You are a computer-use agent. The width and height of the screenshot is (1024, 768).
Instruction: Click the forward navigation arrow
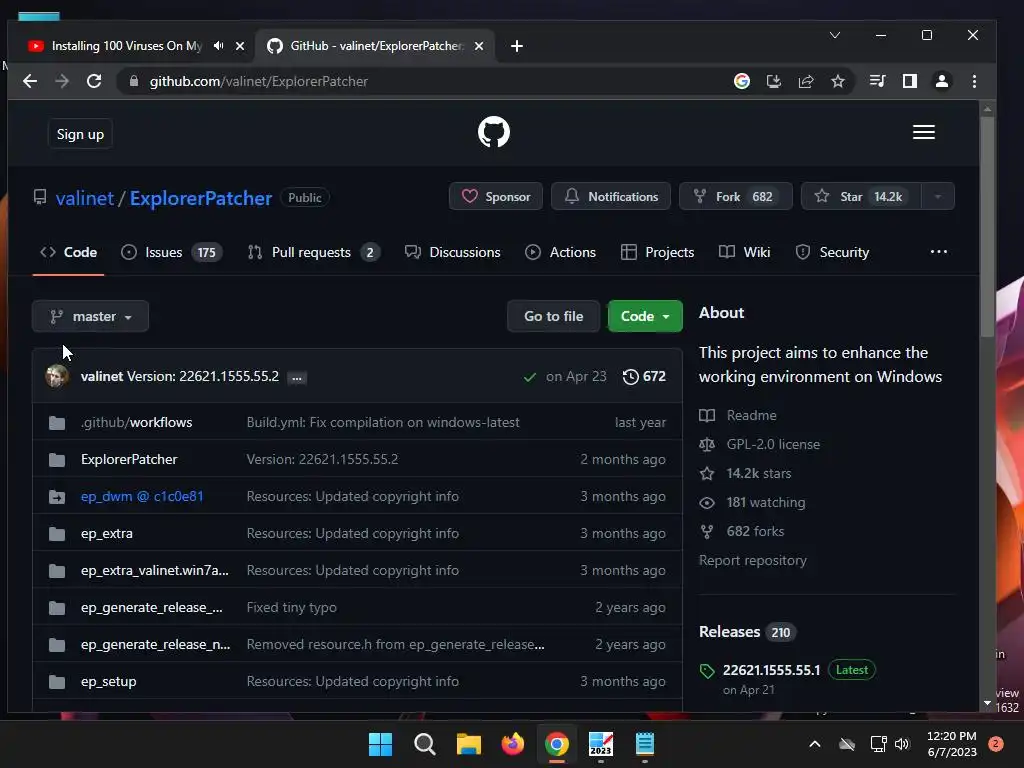pyautogui.click(x=62, y=81)
